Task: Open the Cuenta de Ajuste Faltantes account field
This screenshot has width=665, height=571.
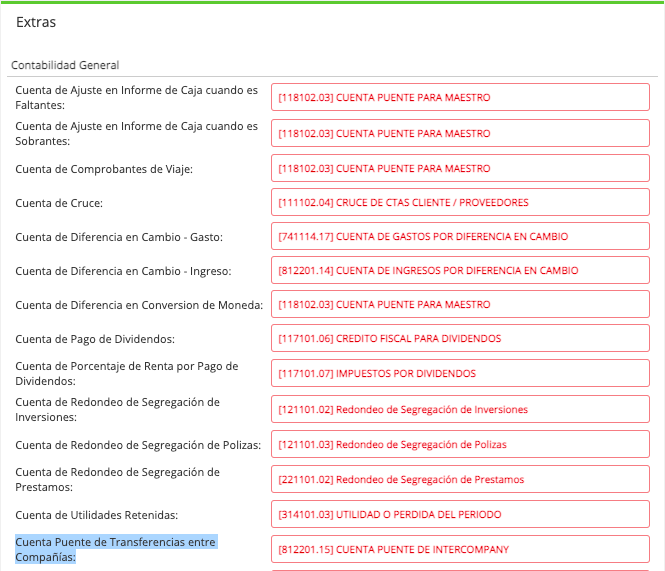Action: pyautogui.click(x=460, y=97)
